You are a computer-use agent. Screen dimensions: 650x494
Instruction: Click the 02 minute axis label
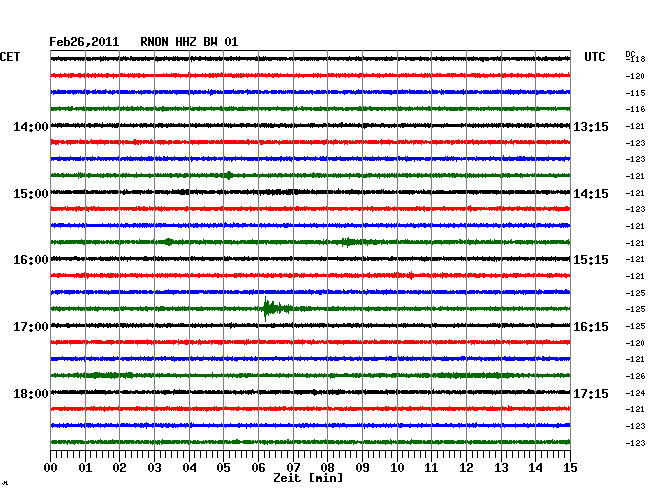(x=119, y=468)
